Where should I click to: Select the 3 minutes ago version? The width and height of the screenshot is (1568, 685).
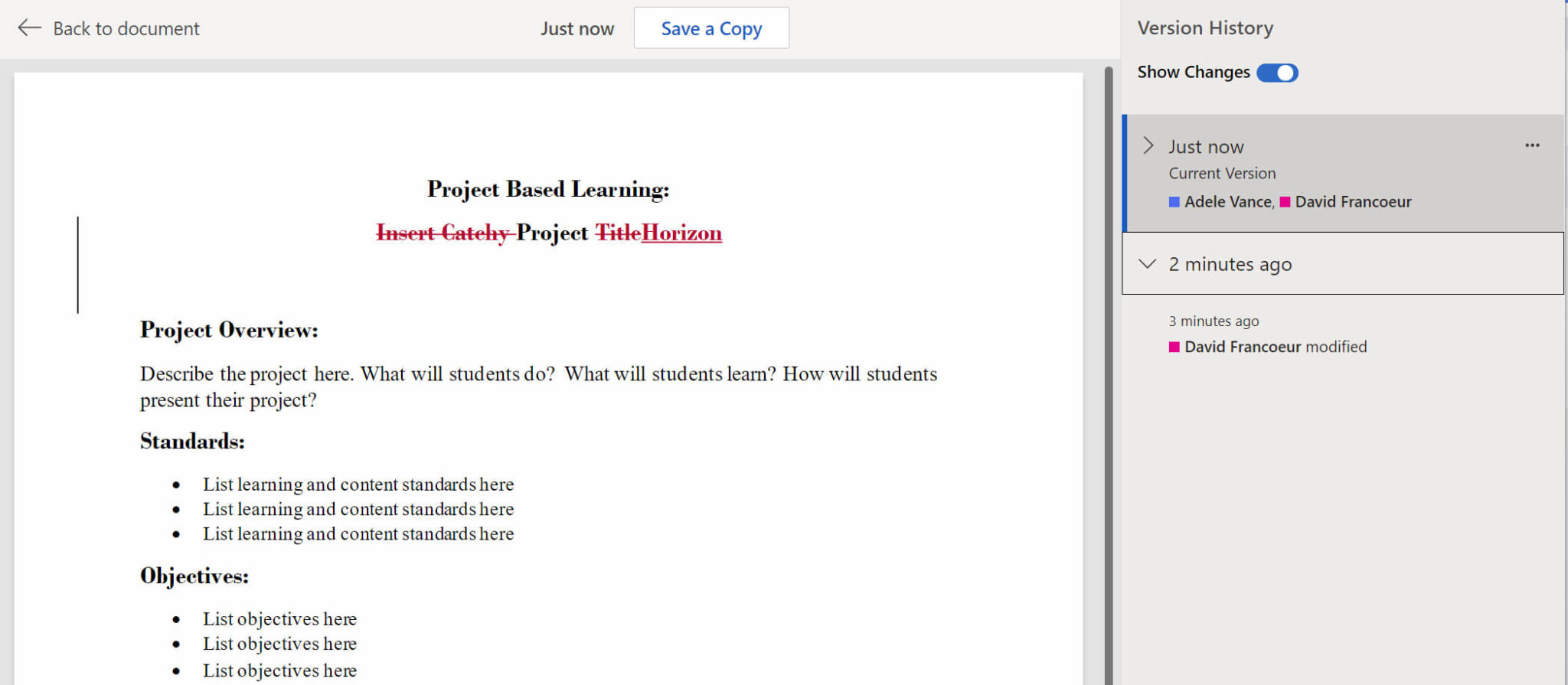click(1214, 321)
